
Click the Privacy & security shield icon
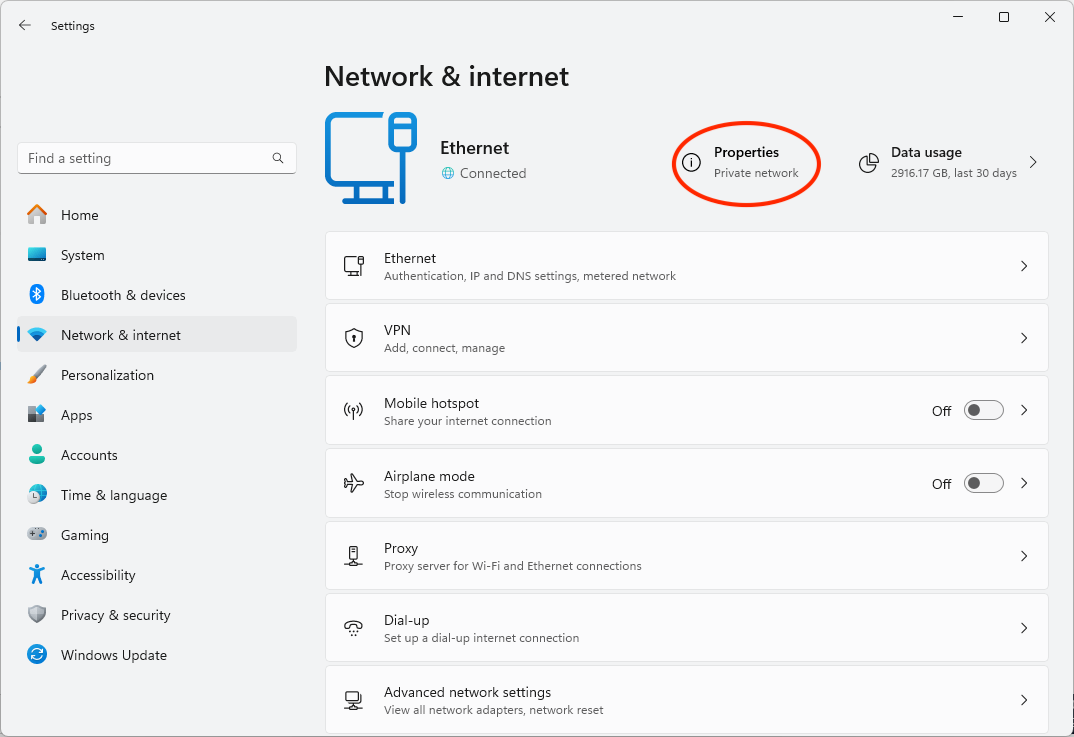tap(40, 614)
